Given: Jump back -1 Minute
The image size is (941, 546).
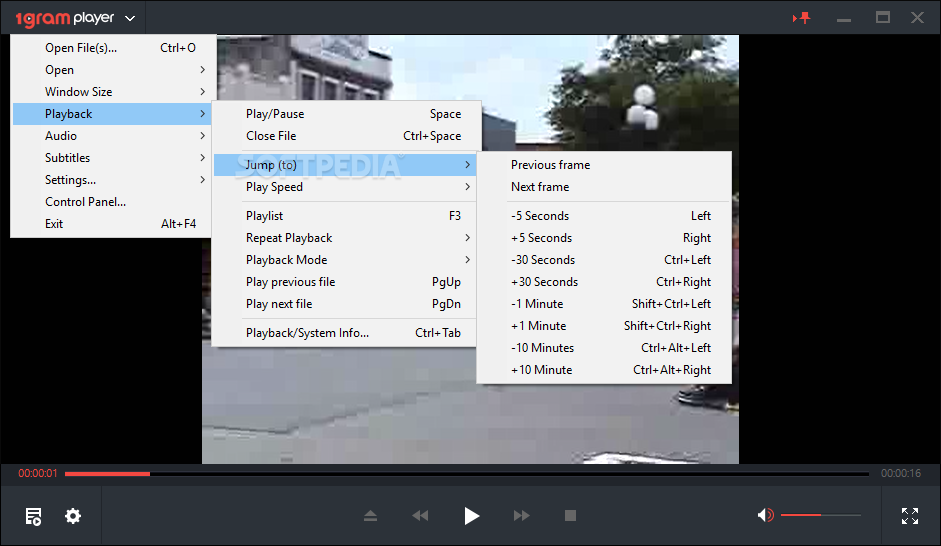Looking at the screenshot, I should [x=604, y=304].
